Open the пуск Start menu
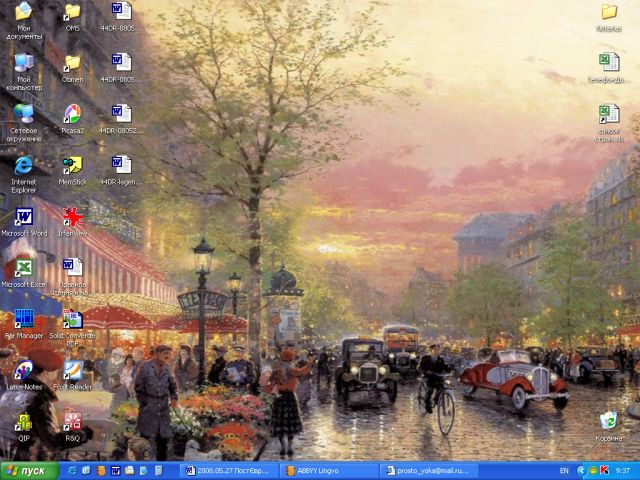Screen dimensions: 640x480 tap(29, 471)
